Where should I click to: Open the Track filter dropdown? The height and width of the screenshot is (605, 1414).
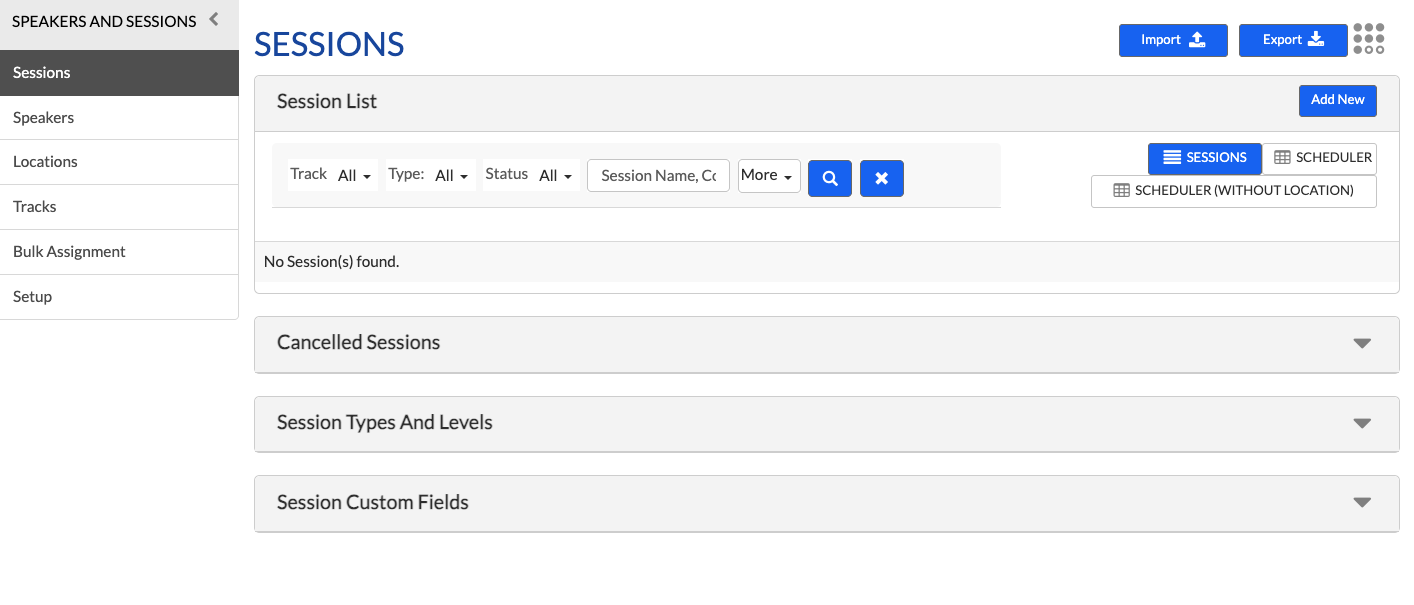click(354, 176)
